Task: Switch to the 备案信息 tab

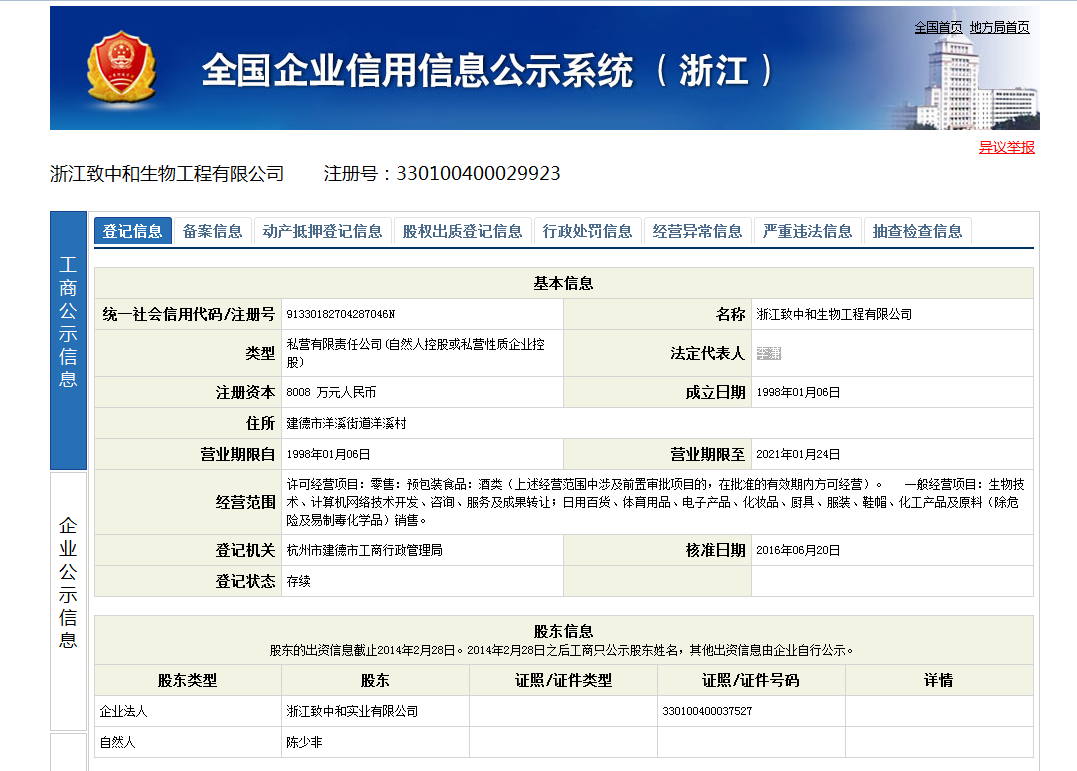Action: (x=212, y=231)
